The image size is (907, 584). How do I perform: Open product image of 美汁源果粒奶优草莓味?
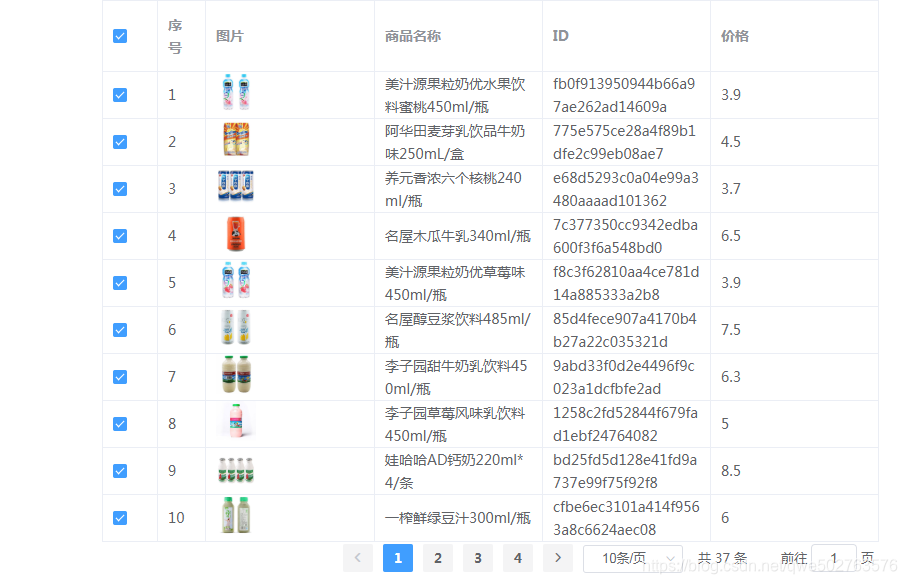(236, 280)
